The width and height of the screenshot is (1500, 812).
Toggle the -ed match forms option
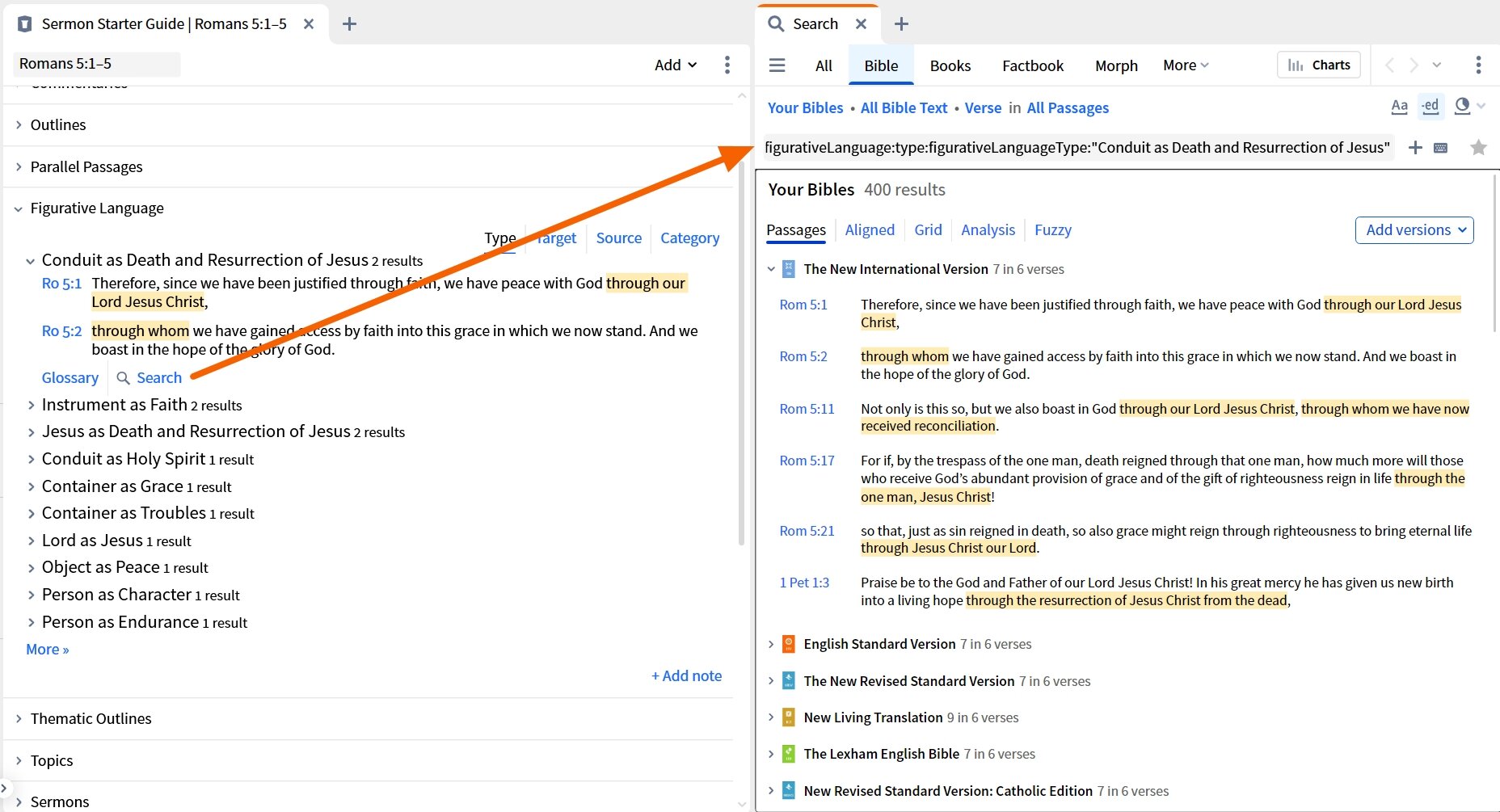click(x=1430, y=106)
